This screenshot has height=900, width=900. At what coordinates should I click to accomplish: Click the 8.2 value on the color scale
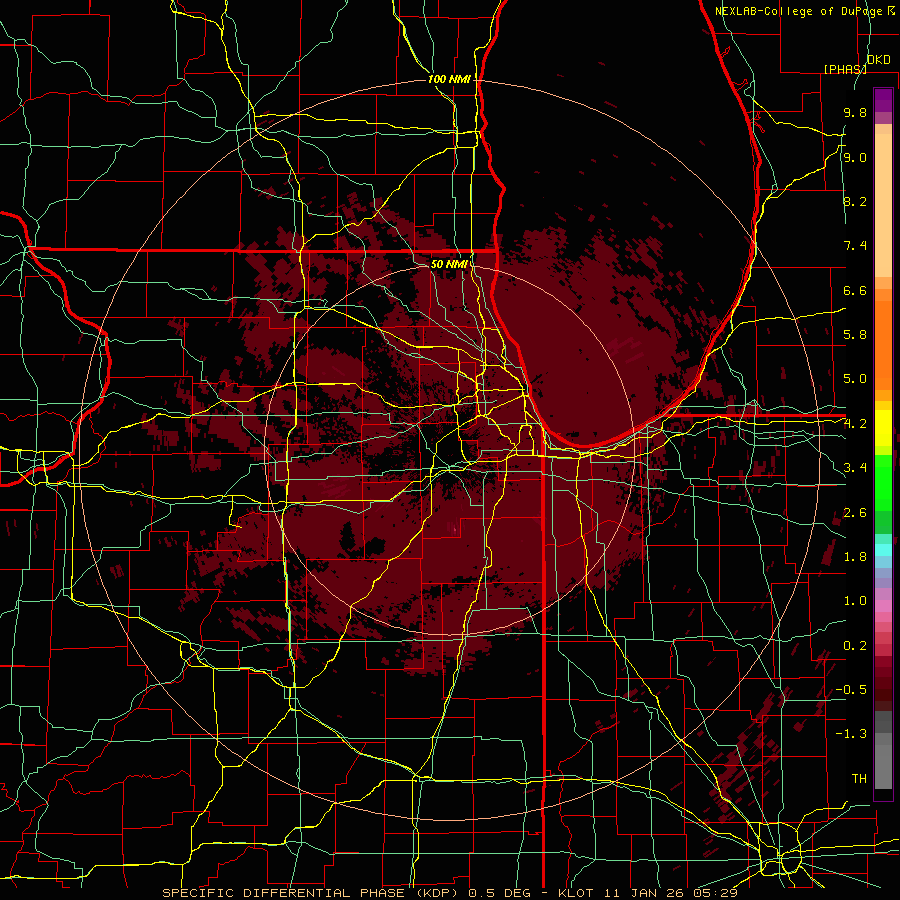855,201
